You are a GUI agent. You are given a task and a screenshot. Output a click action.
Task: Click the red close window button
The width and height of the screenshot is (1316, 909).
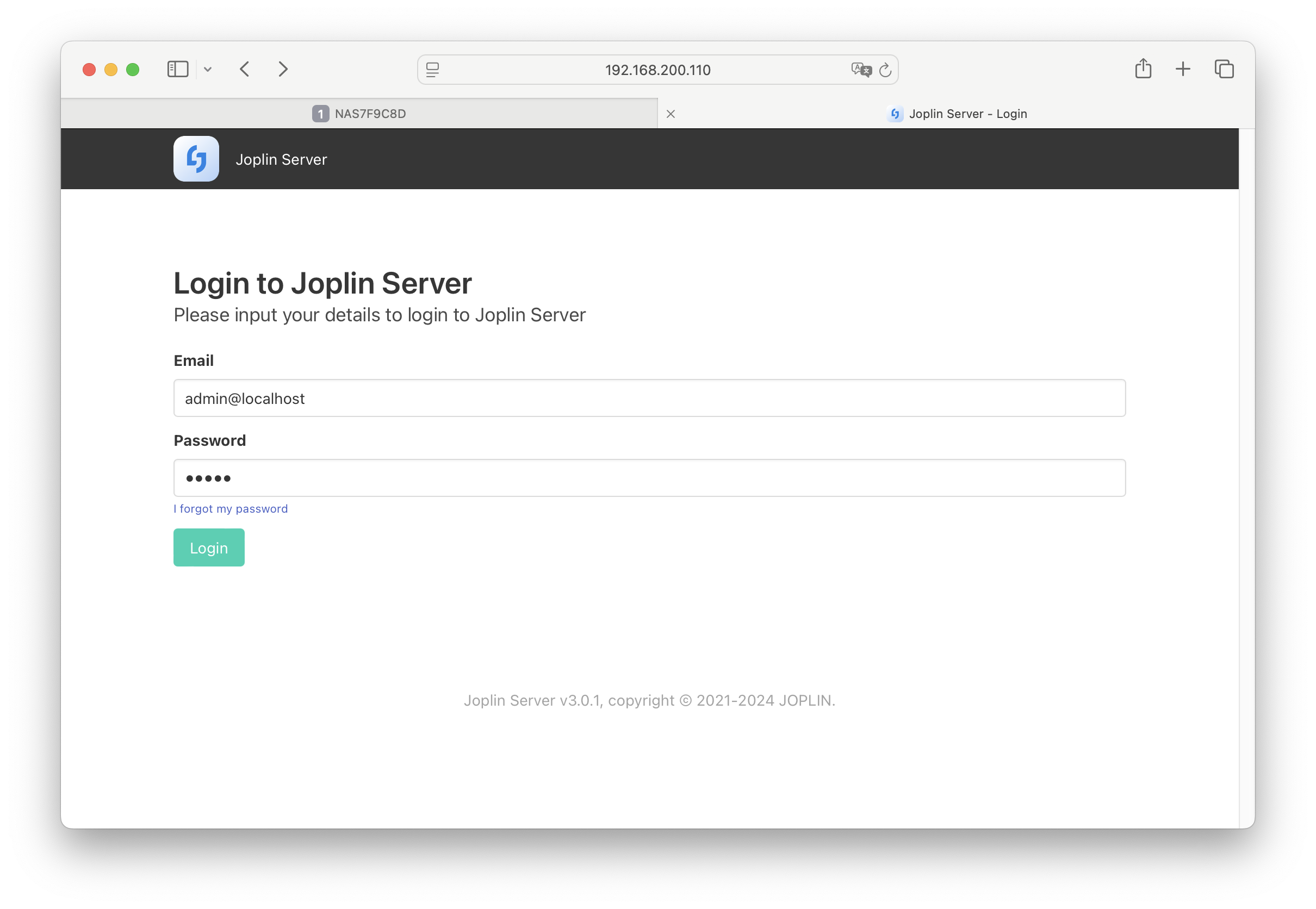click(89, 70)
